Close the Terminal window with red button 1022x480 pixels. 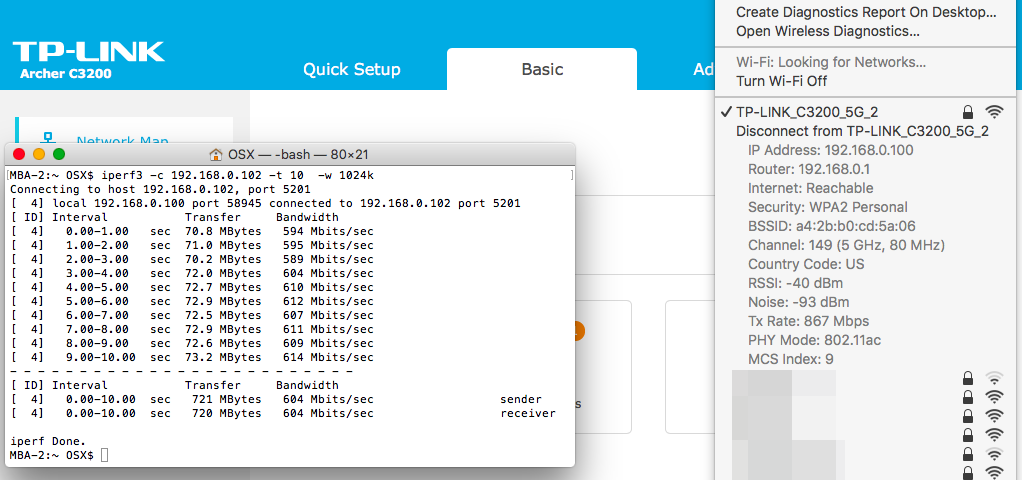(20, 154)
